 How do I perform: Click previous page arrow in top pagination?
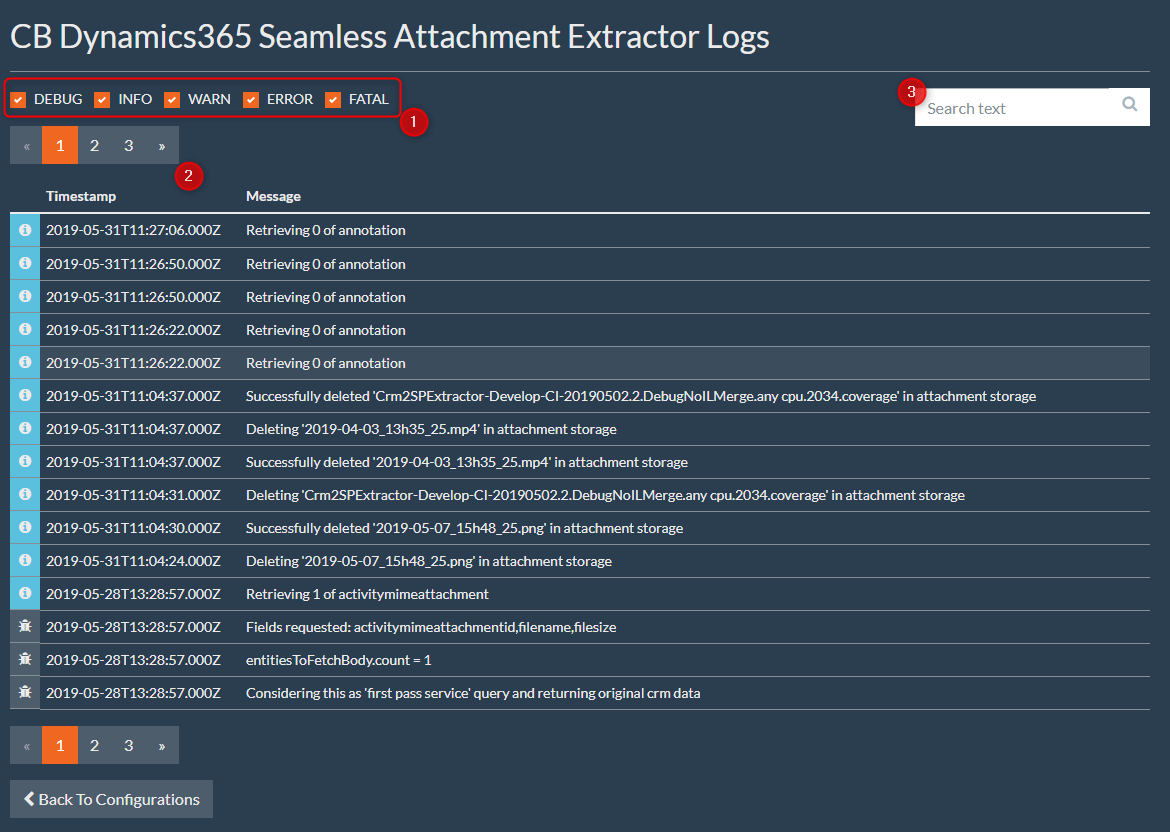[26, 146]
